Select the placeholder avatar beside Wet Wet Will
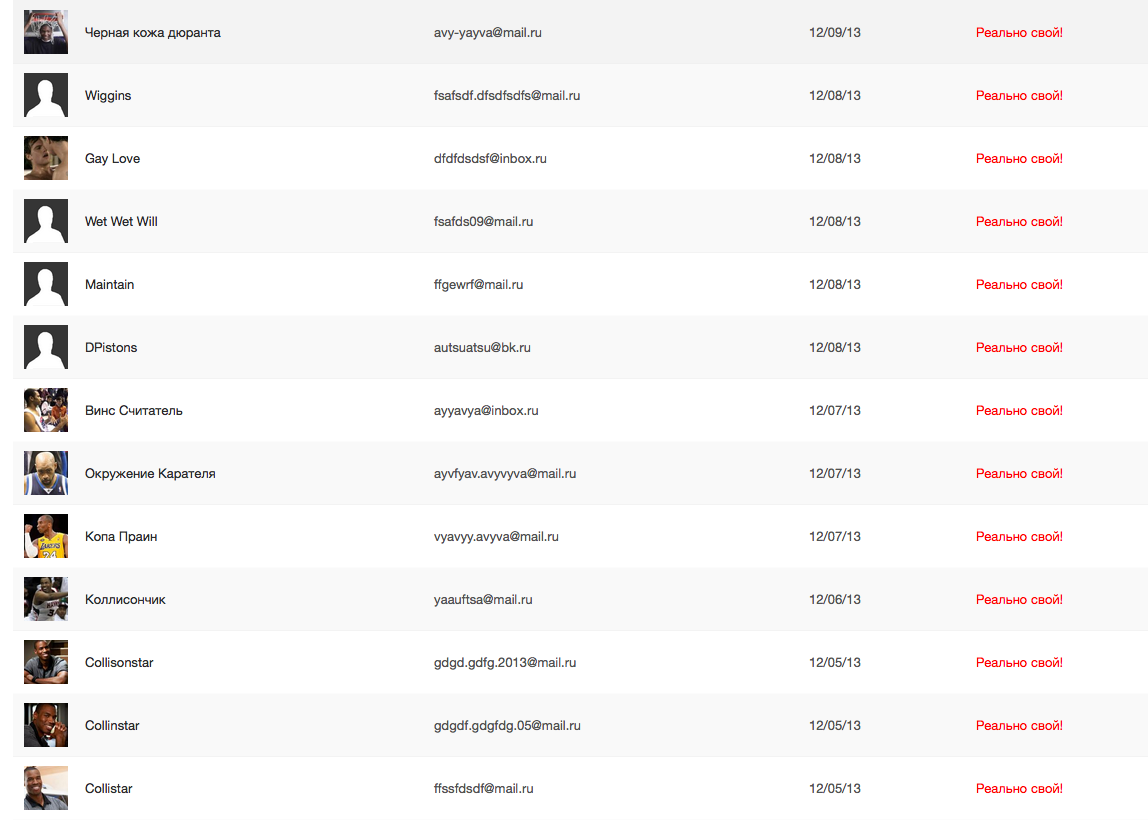Viewport: 1148px width, 829px height. (x=46, y=221)
